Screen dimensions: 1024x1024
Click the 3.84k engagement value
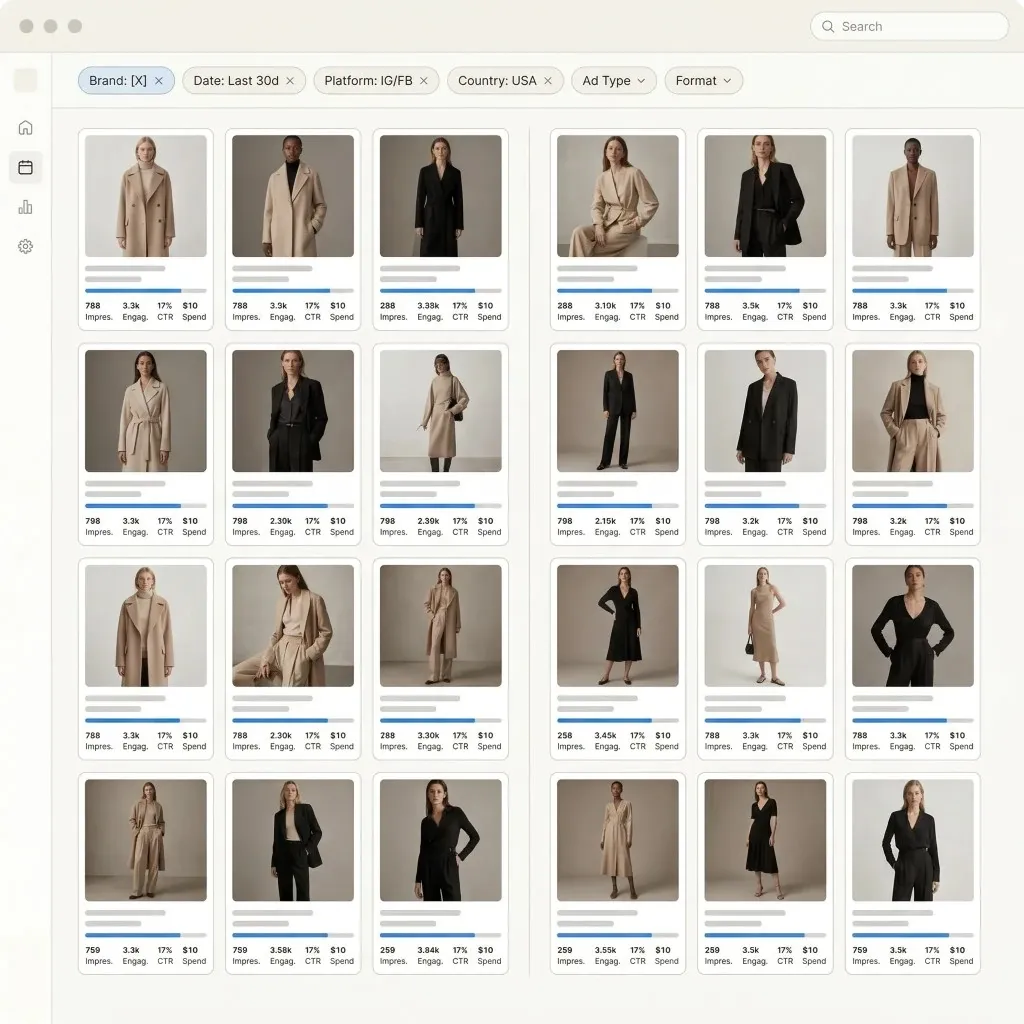pyautogui.click(x=428, y=950)
